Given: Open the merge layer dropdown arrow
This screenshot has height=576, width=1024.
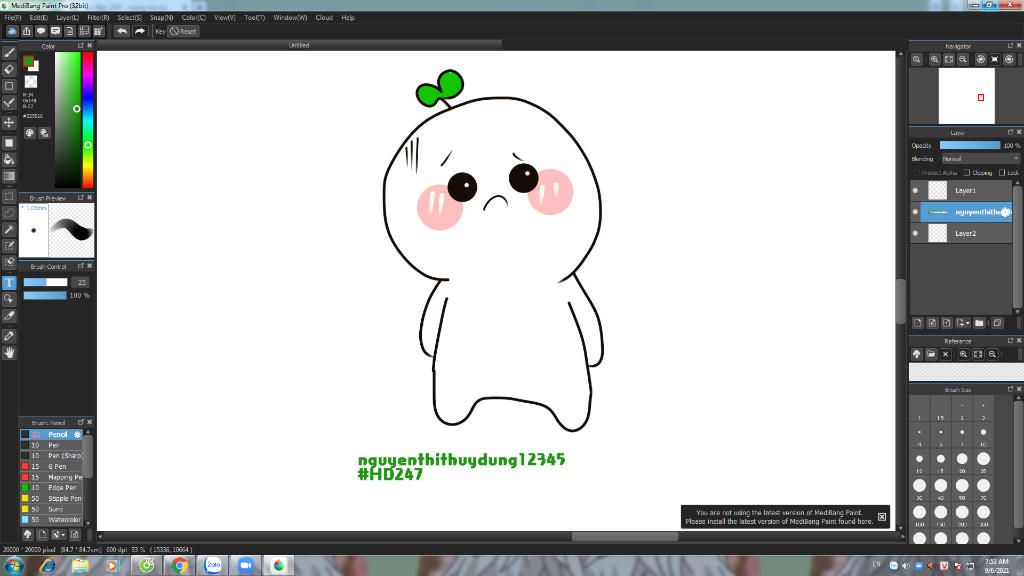Looking at the screenshot, I should (x=968, y=323).
